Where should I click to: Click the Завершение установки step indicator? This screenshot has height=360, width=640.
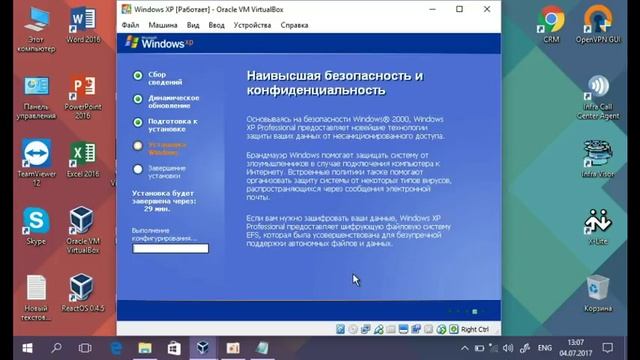tap(138, 169)
